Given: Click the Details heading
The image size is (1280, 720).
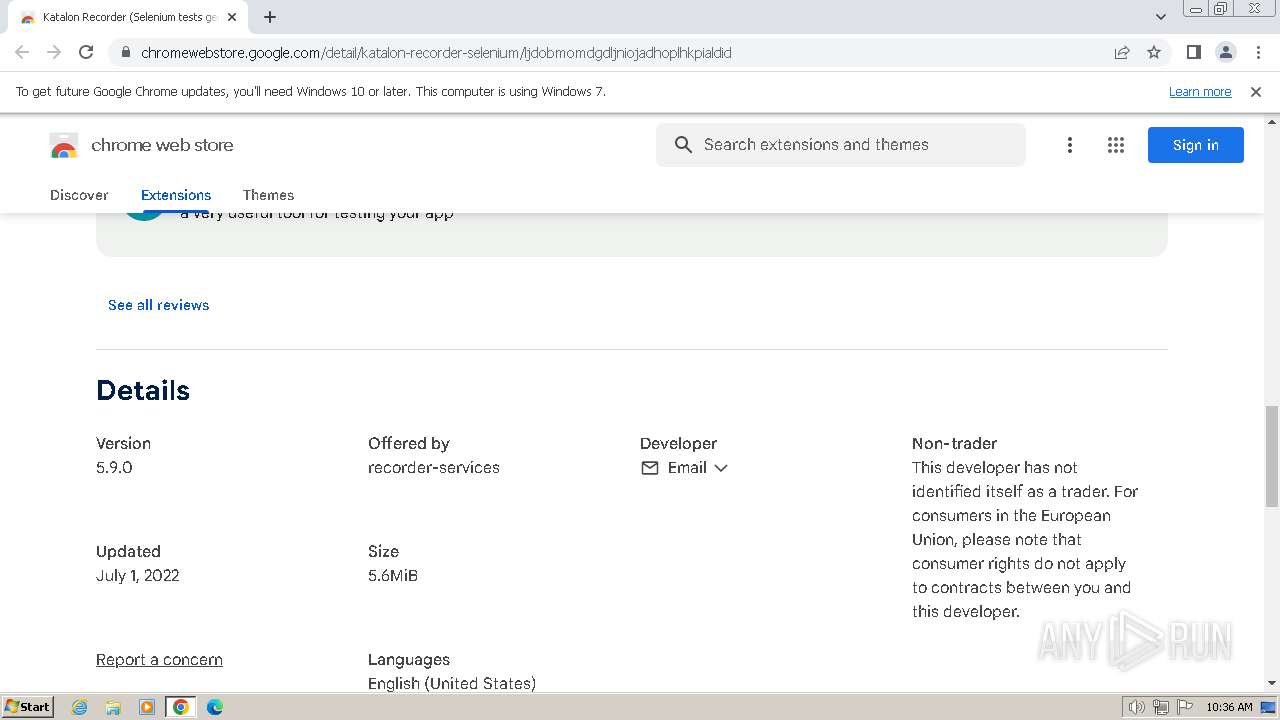Looking at the screenshot, I should pyautogui.click(x=143, y=390).
